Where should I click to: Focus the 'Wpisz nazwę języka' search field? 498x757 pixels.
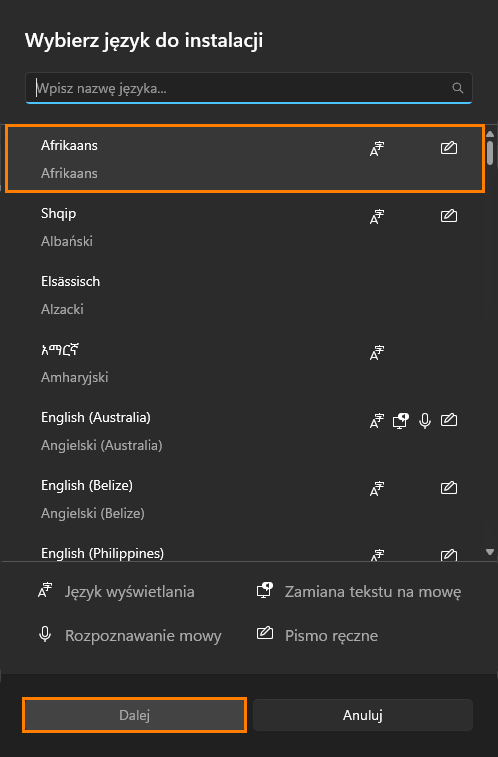(x=249, y=88)
